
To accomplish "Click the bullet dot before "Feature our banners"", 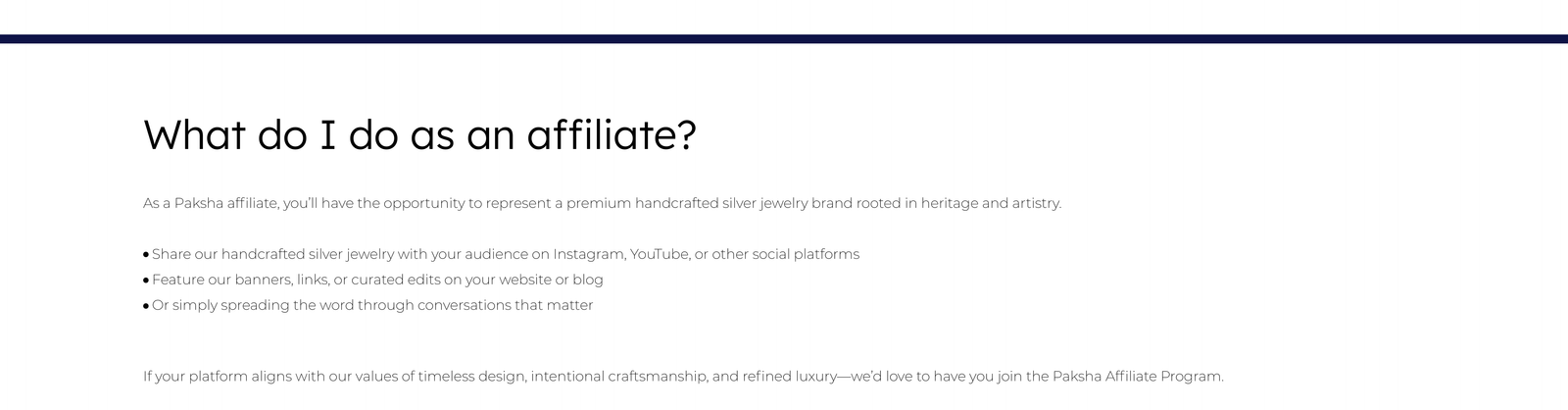I will (146, 281).
